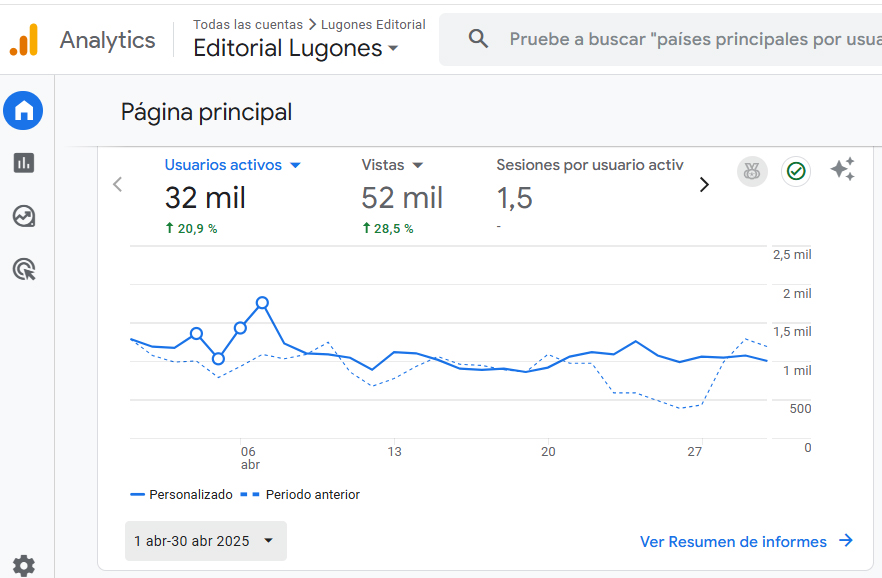Image resolution: width=882 pixels, height=578 pixels.
Task: Click the Google Analytics logo
Action: [x=24, y=40]
